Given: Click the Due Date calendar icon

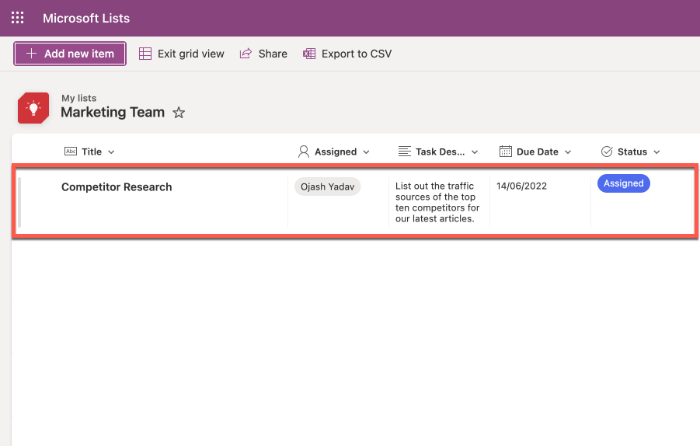Looking at the screenshot, I should pyautogui.click(x=506, y=151).
